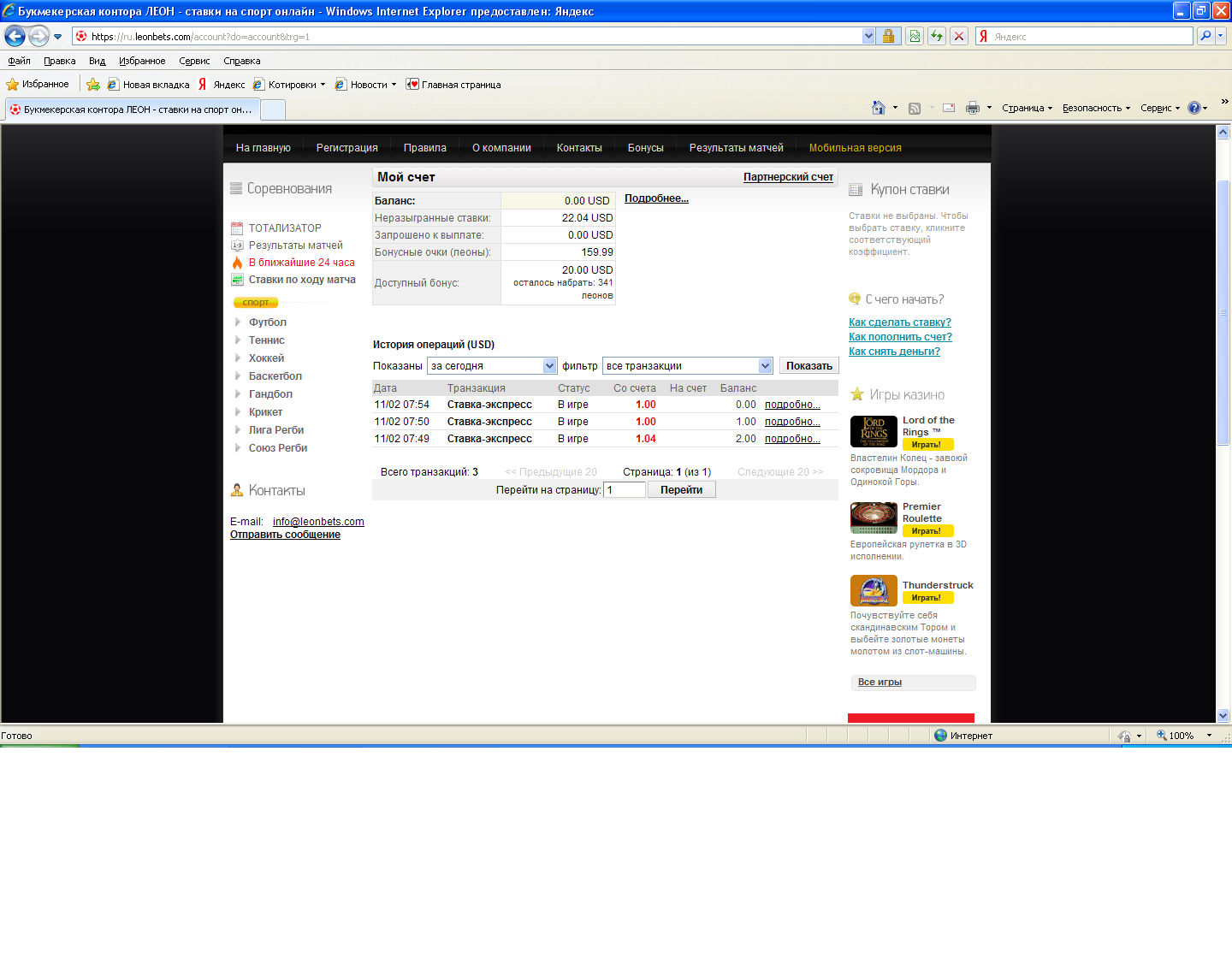Click the browser Back arrow button
1232x970 pixels.
[x=15, y=36]
